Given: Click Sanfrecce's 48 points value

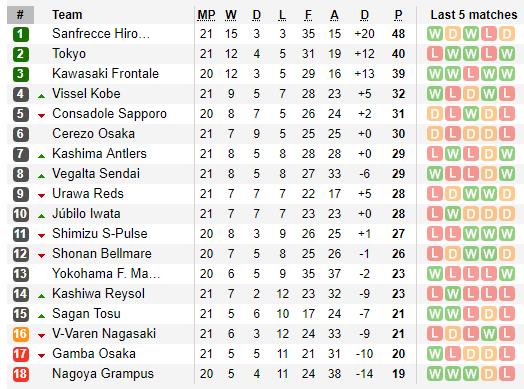Looking at the screenshot, I should (x=398, y=34).
